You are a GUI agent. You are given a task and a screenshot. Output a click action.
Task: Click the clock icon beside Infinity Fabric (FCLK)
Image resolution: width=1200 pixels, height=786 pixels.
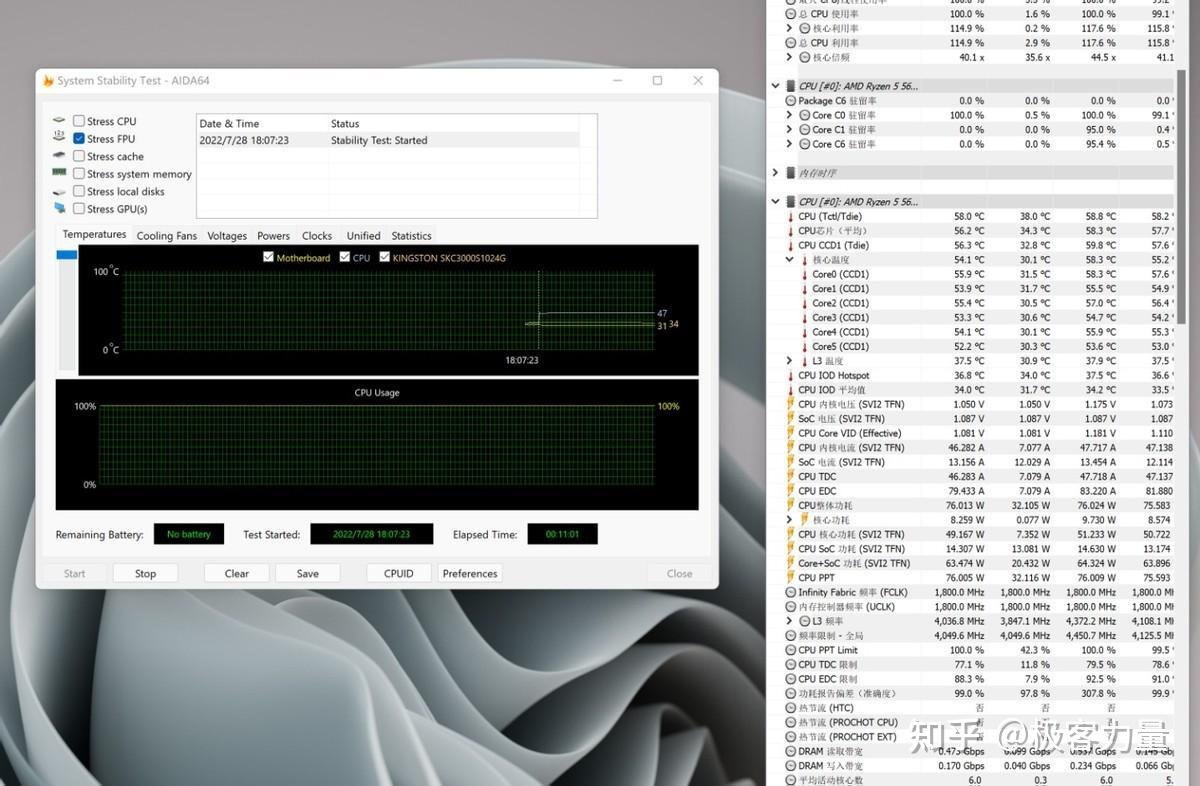pyautogui.click(x=790, y=592)
